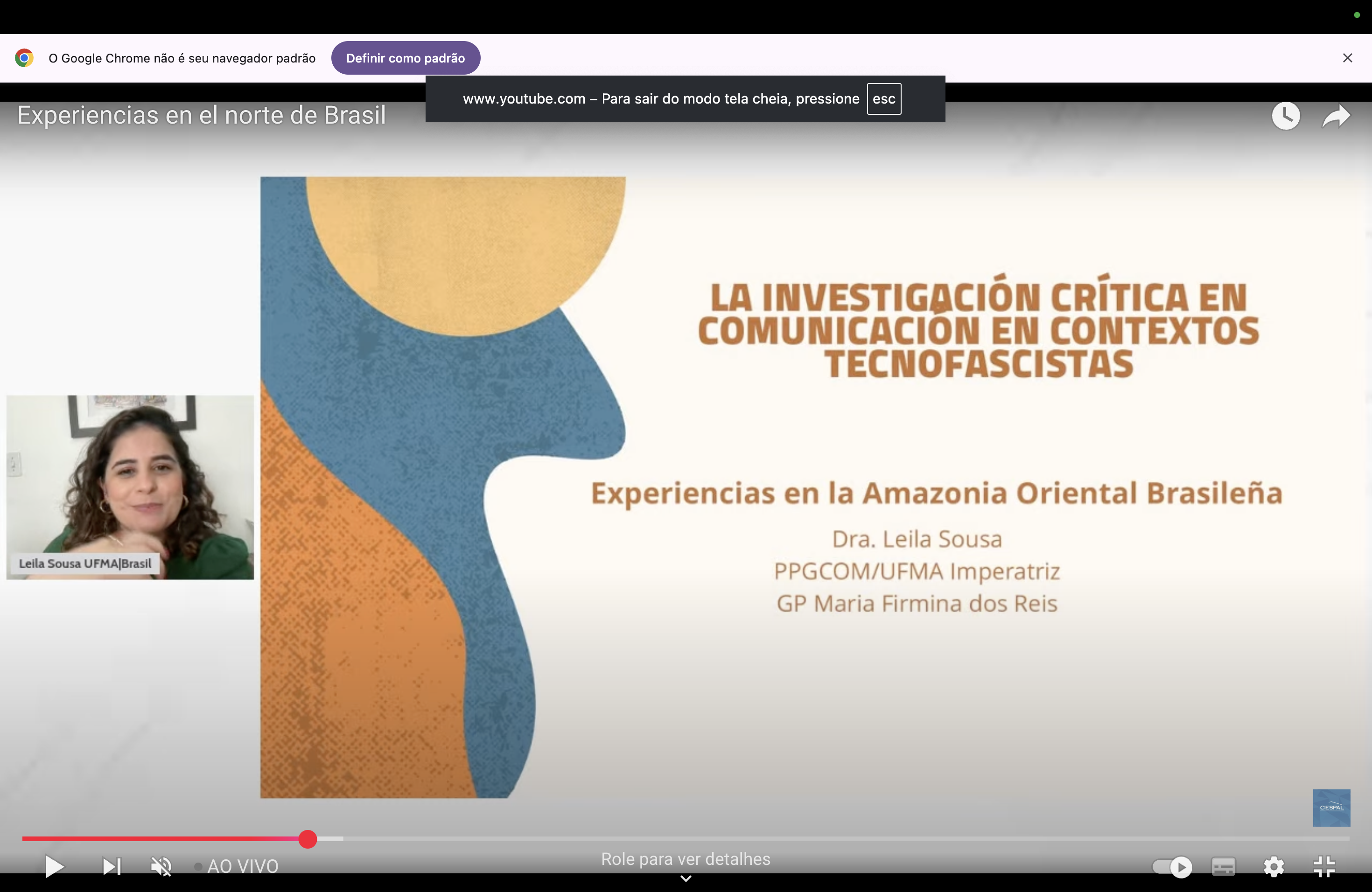Viewport: 1372px width, 892px height.
Task: Click 'Definir como padrão' button
Action: (405, 58)
